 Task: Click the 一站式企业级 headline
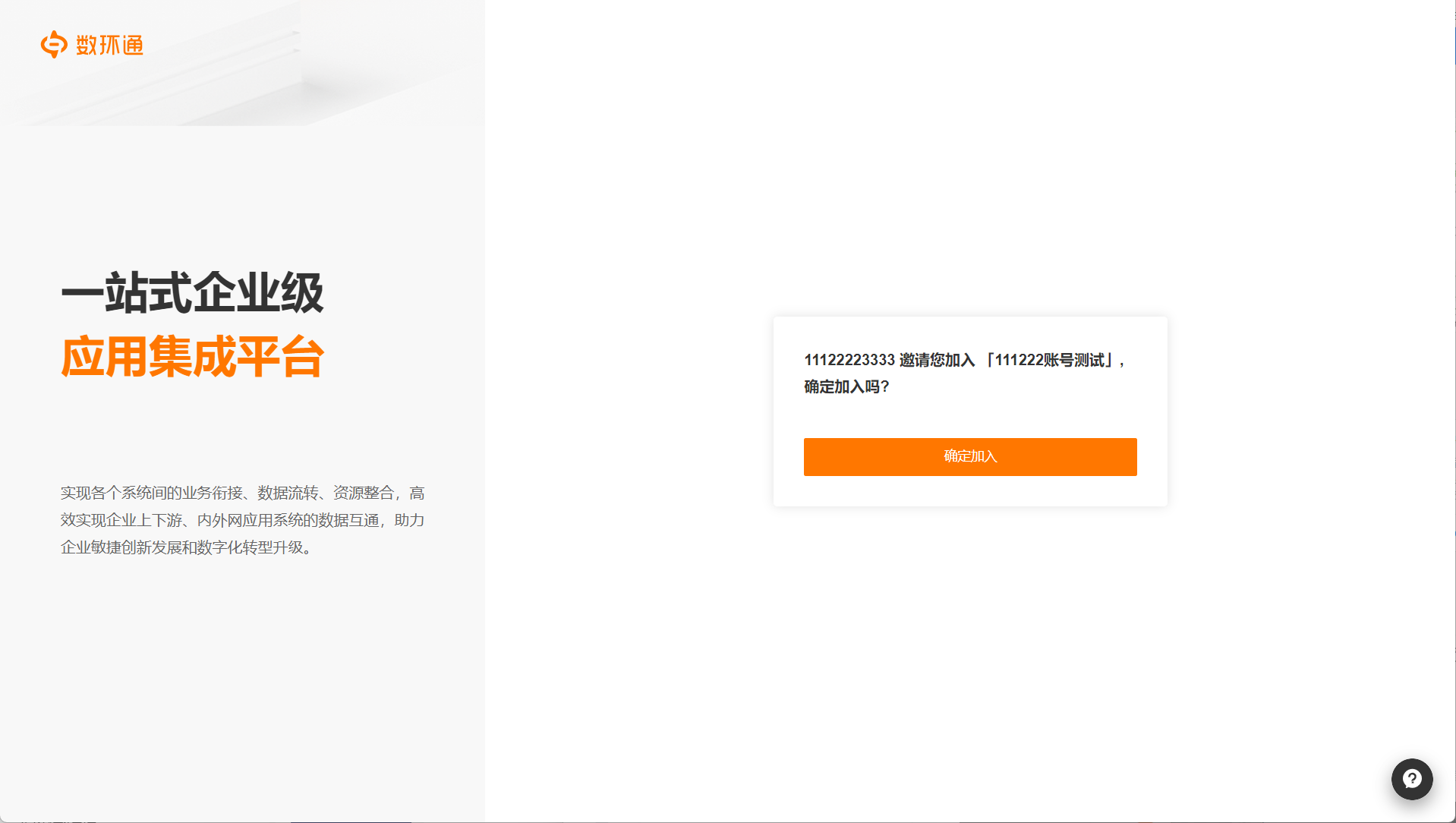click(193, 292)
